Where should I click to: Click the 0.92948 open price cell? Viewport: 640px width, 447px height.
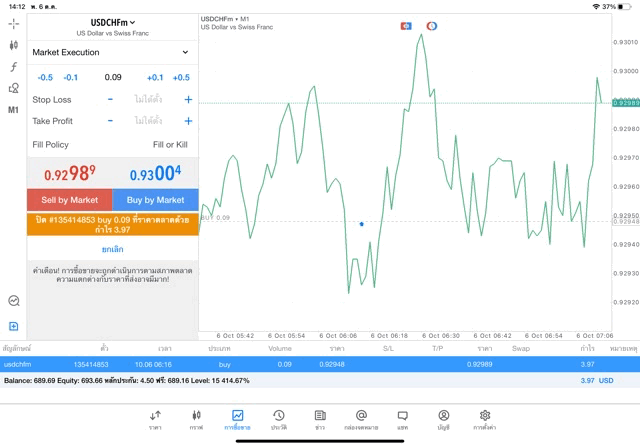pyautogui.click(x=332, y=364)
